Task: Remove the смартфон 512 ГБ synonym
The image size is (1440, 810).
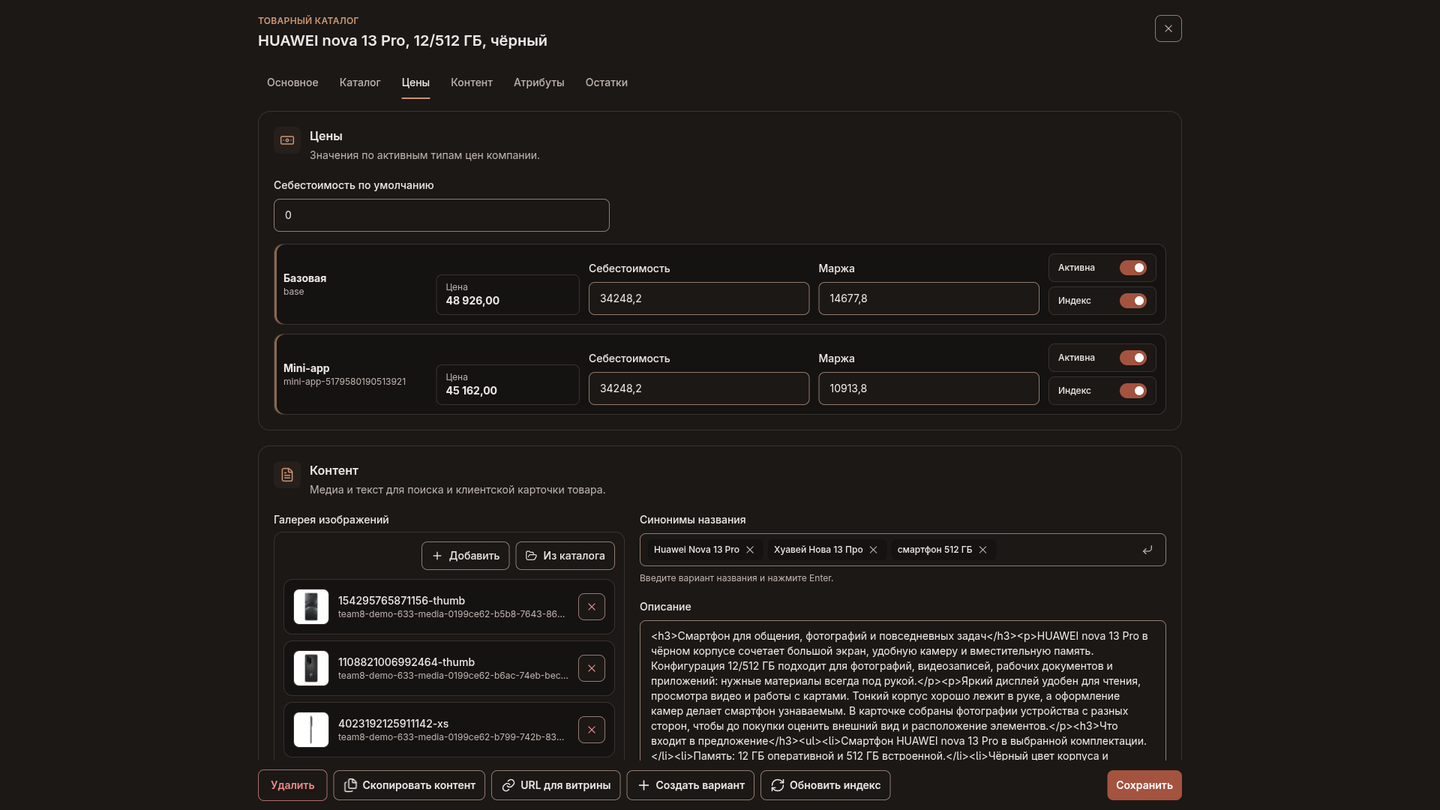Action: [x=983, y=550]
